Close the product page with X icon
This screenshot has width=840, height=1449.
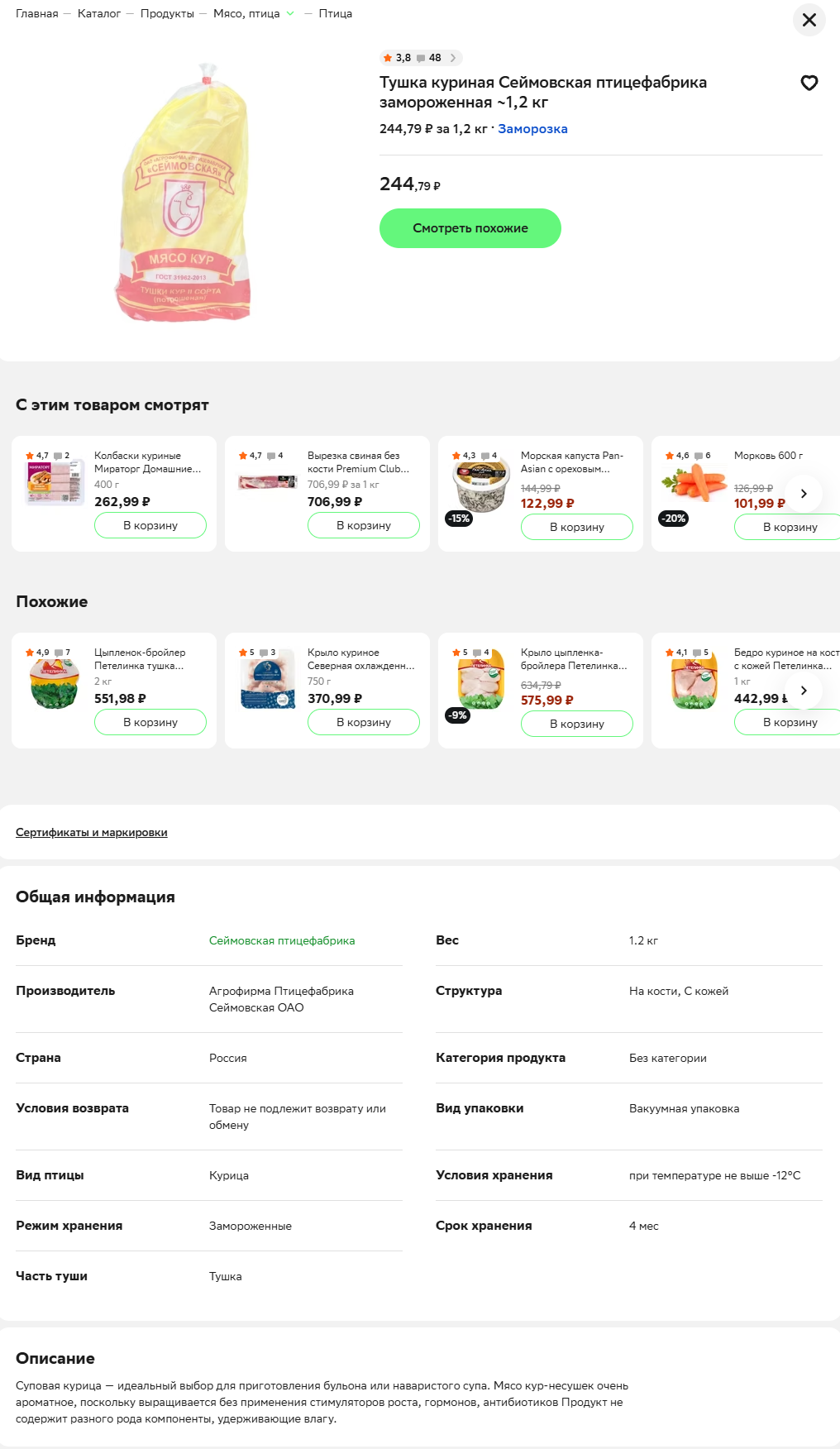(x=809, y=20)
